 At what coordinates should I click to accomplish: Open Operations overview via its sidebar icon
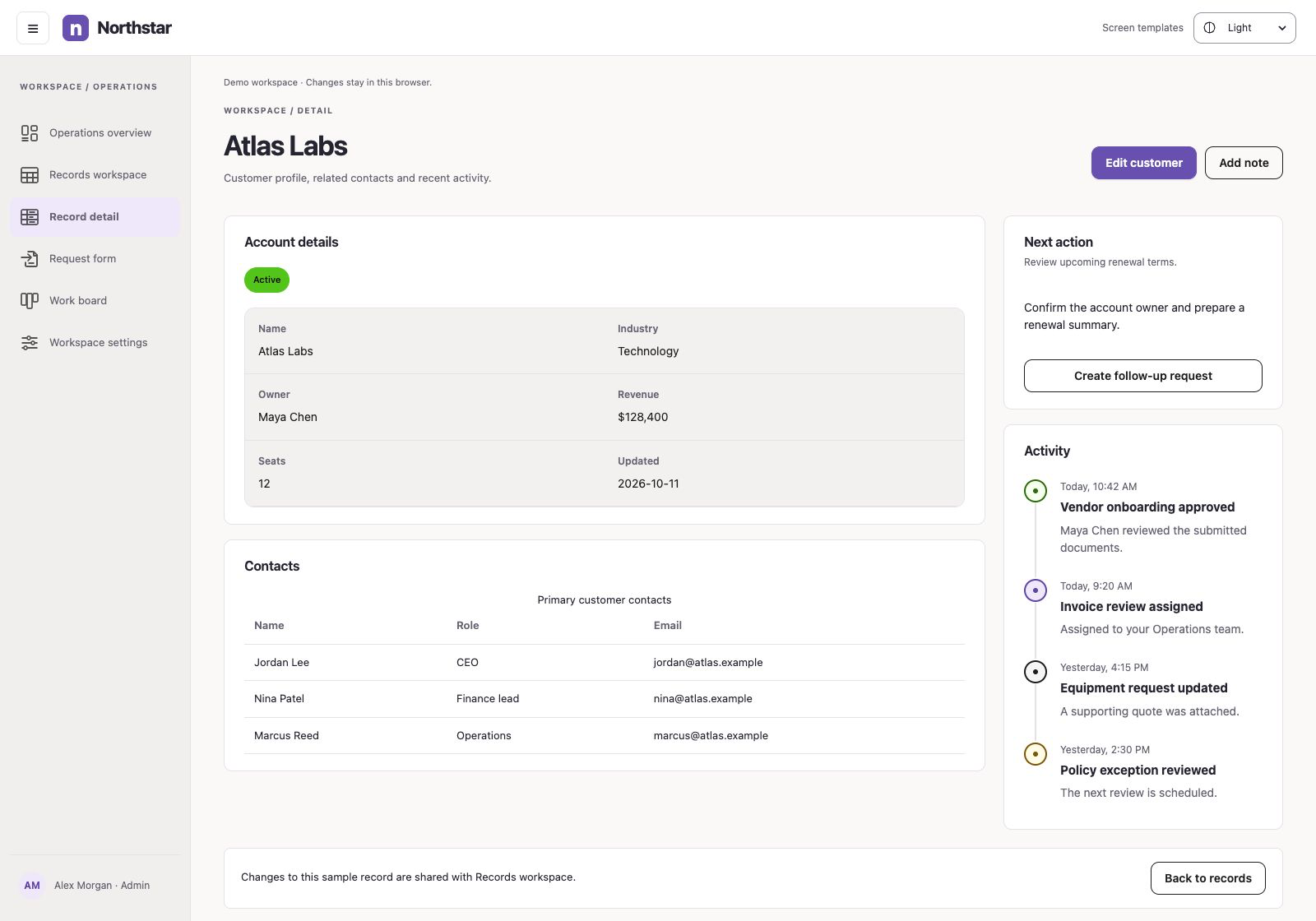(30, 133)
